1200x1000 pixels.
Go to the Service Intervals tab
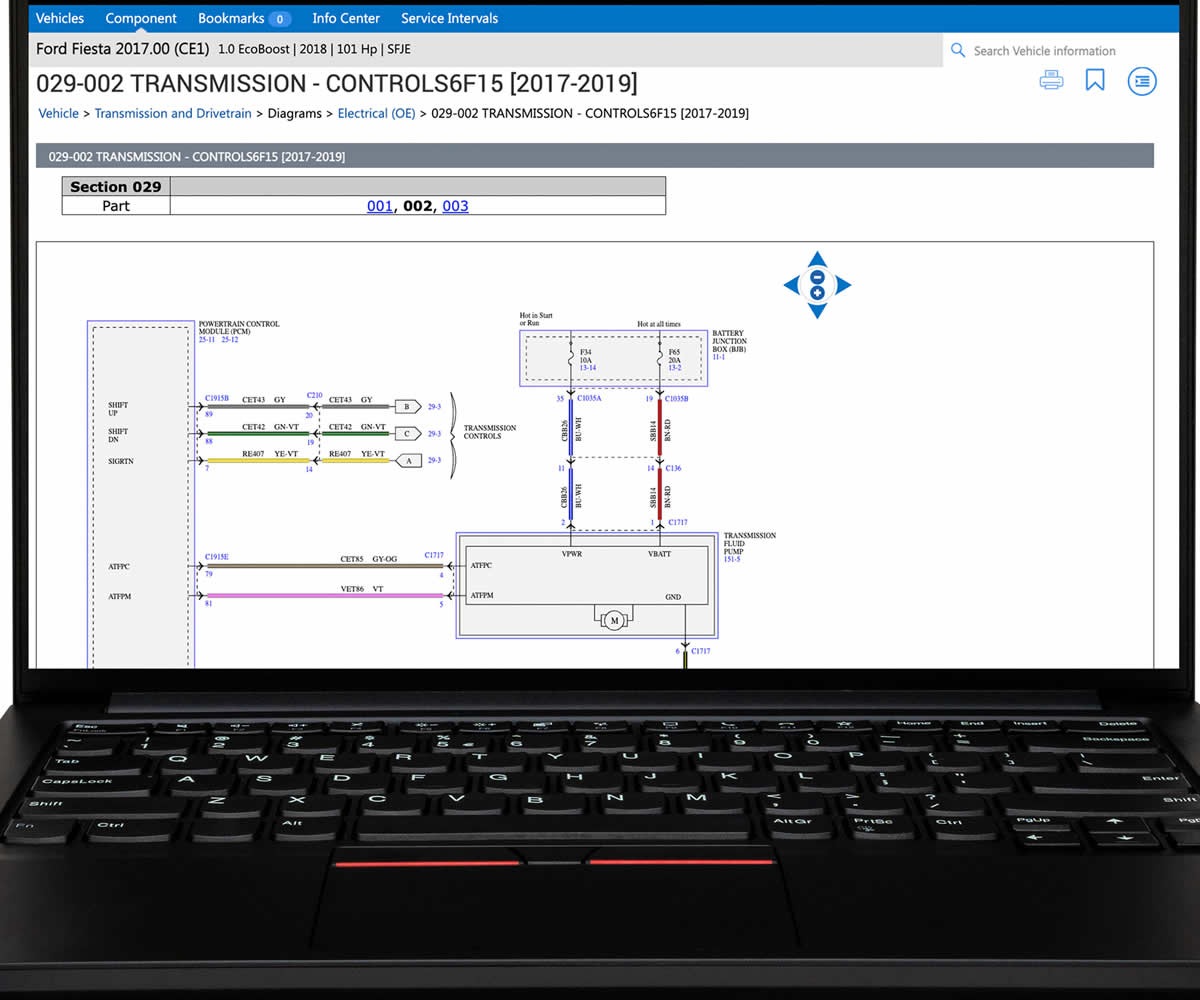tap(449, 18)
